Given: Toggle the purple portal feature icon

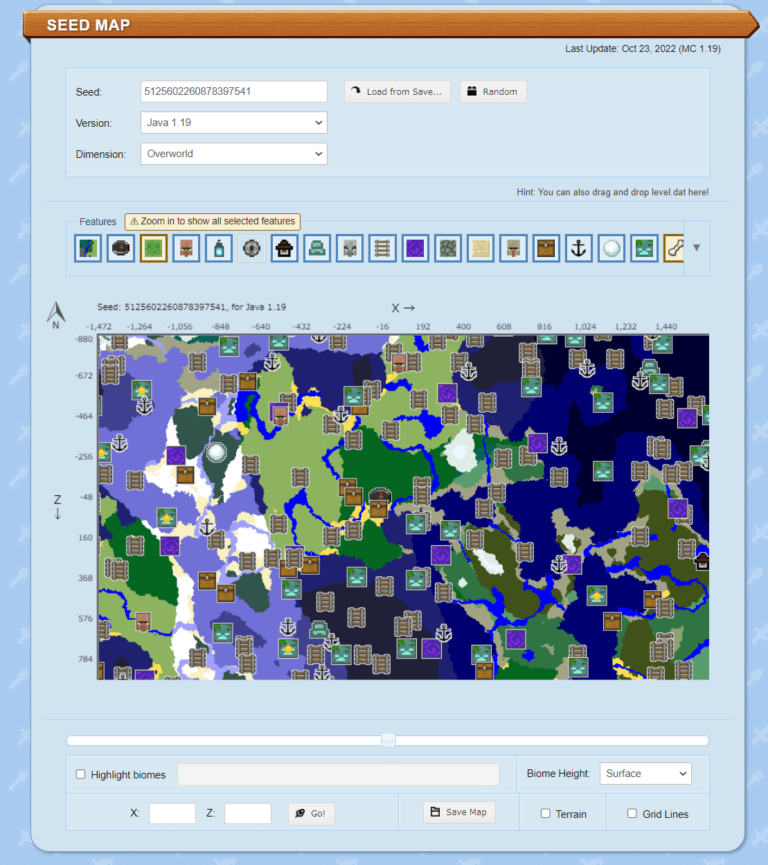Looking at the screenshot, I should point(415,248).
